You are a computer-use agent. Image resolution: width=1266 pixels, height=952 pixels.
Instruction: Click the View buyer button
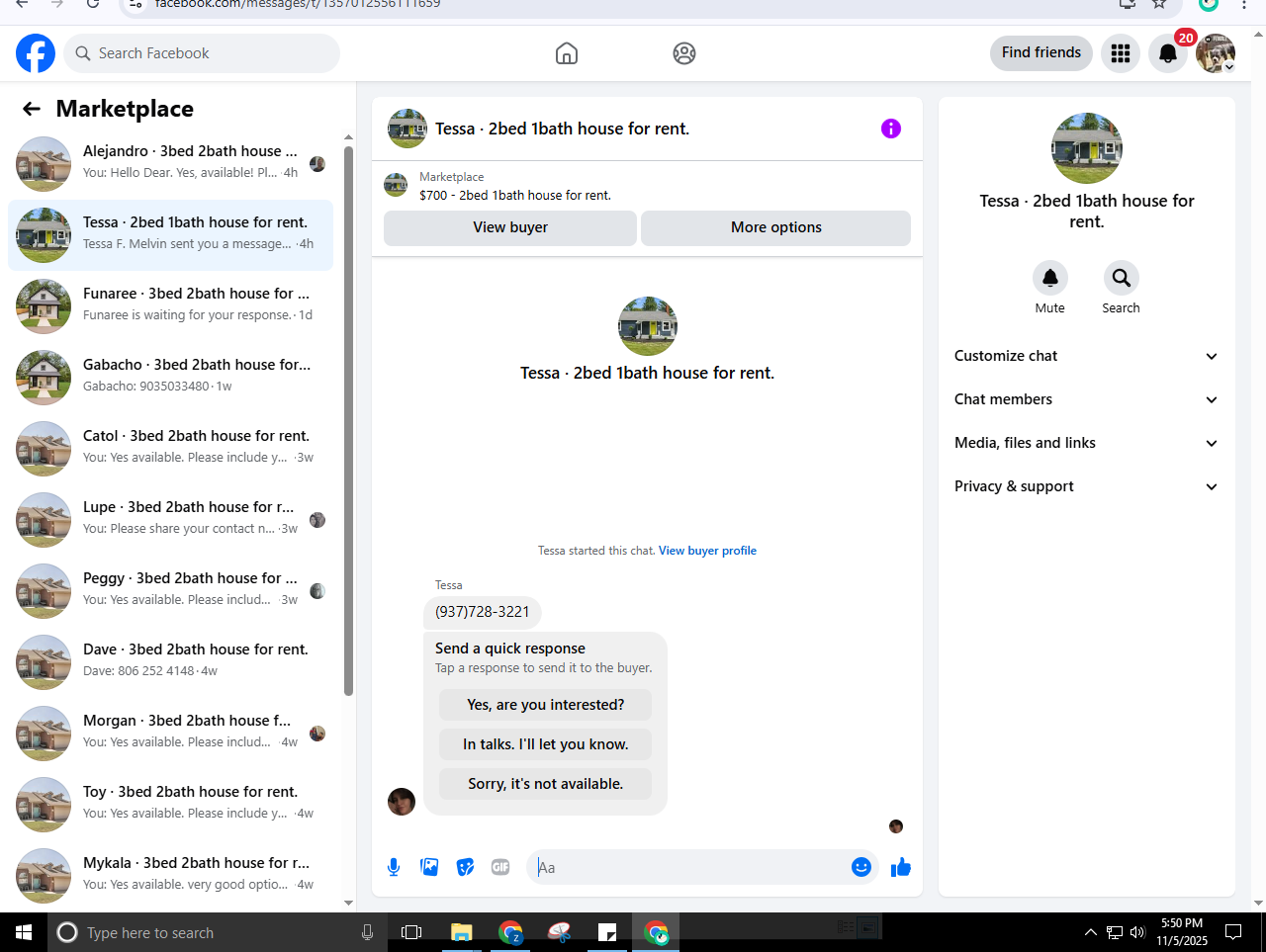(x=510, y=227)
